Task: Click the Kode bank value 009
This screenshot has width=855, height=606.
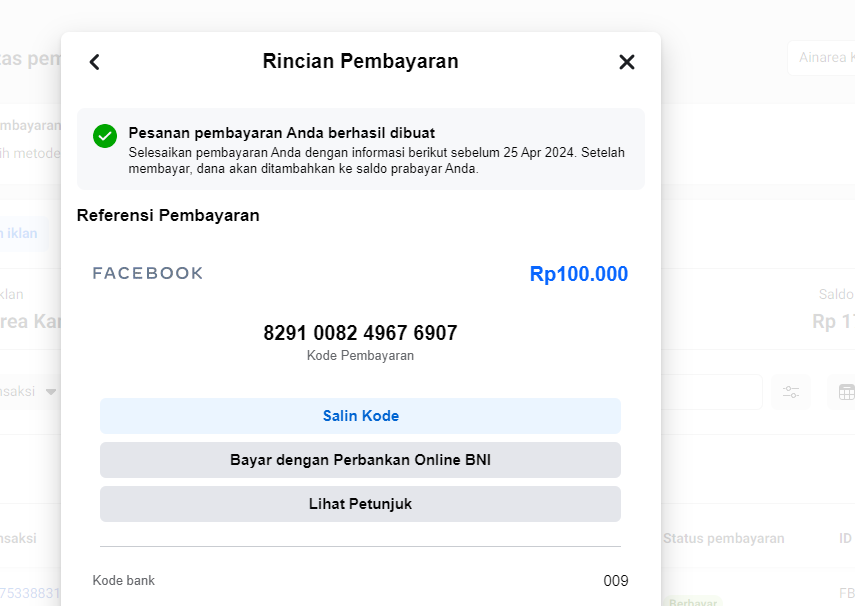Action: coord(616,581)
